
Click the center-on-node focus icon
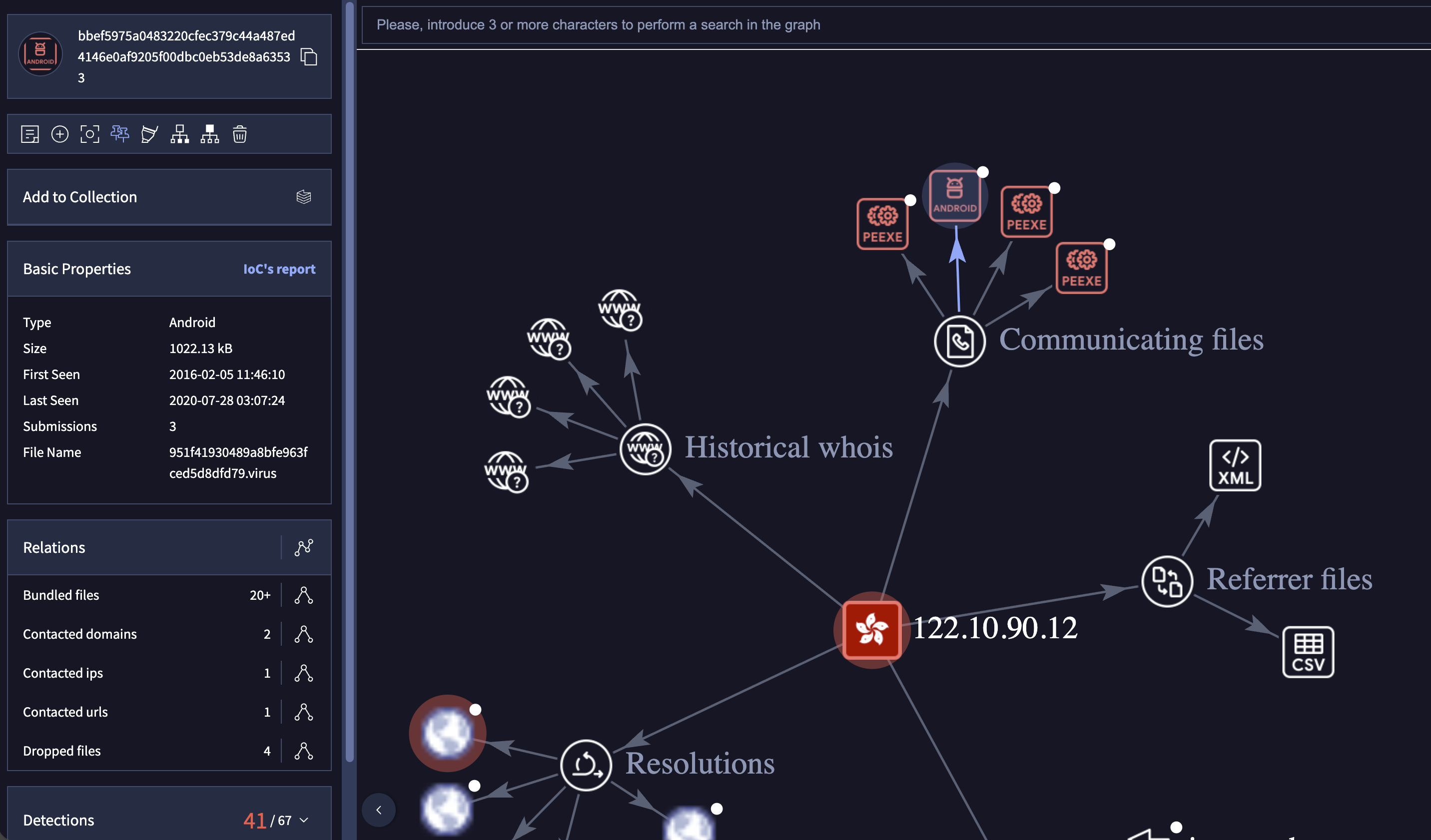90,134
